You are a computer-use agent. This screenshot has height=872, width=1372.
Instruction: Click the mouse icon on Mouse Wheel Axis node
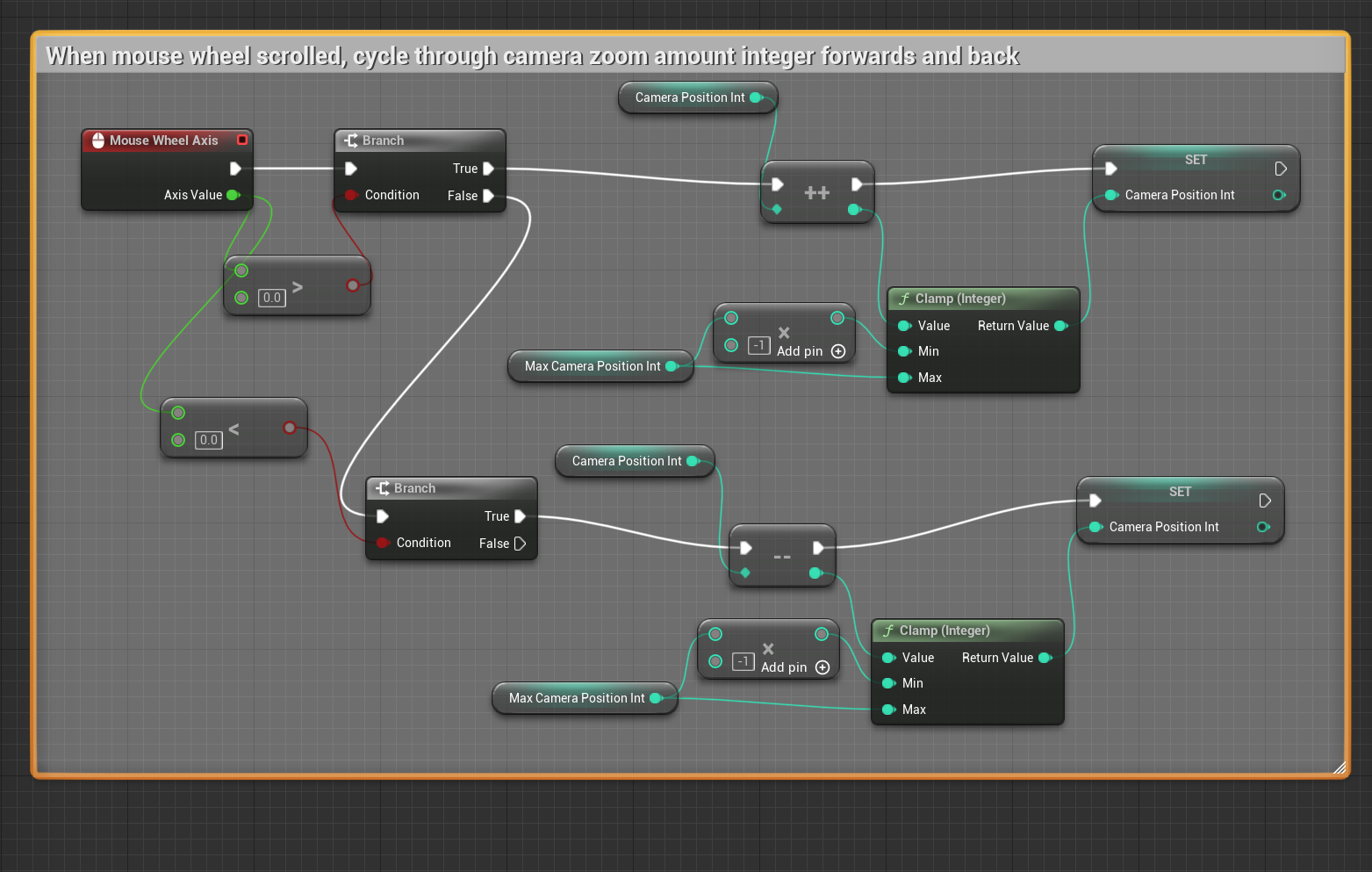[97, 141]
